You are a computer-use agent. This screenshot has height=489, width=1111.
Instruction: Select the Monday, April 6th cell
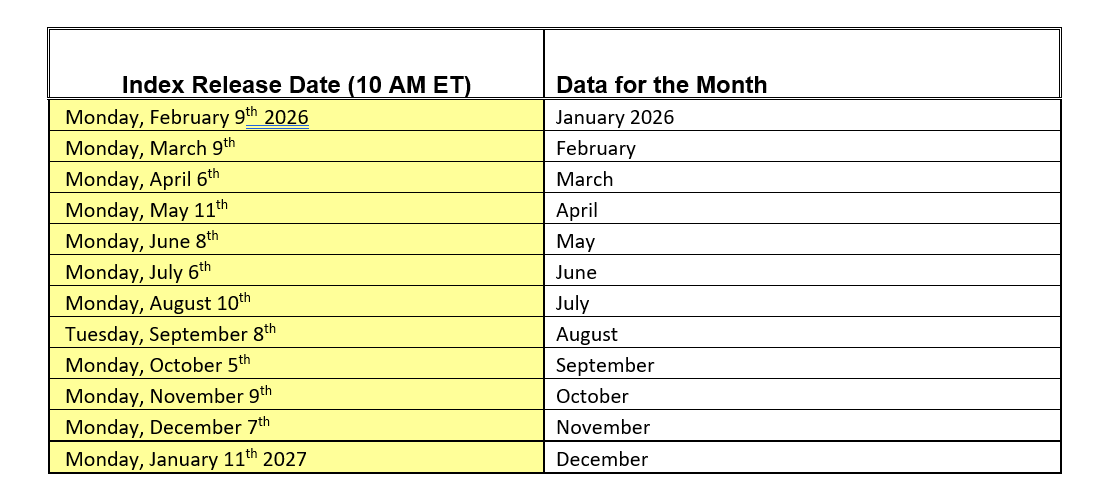(296, 178)
